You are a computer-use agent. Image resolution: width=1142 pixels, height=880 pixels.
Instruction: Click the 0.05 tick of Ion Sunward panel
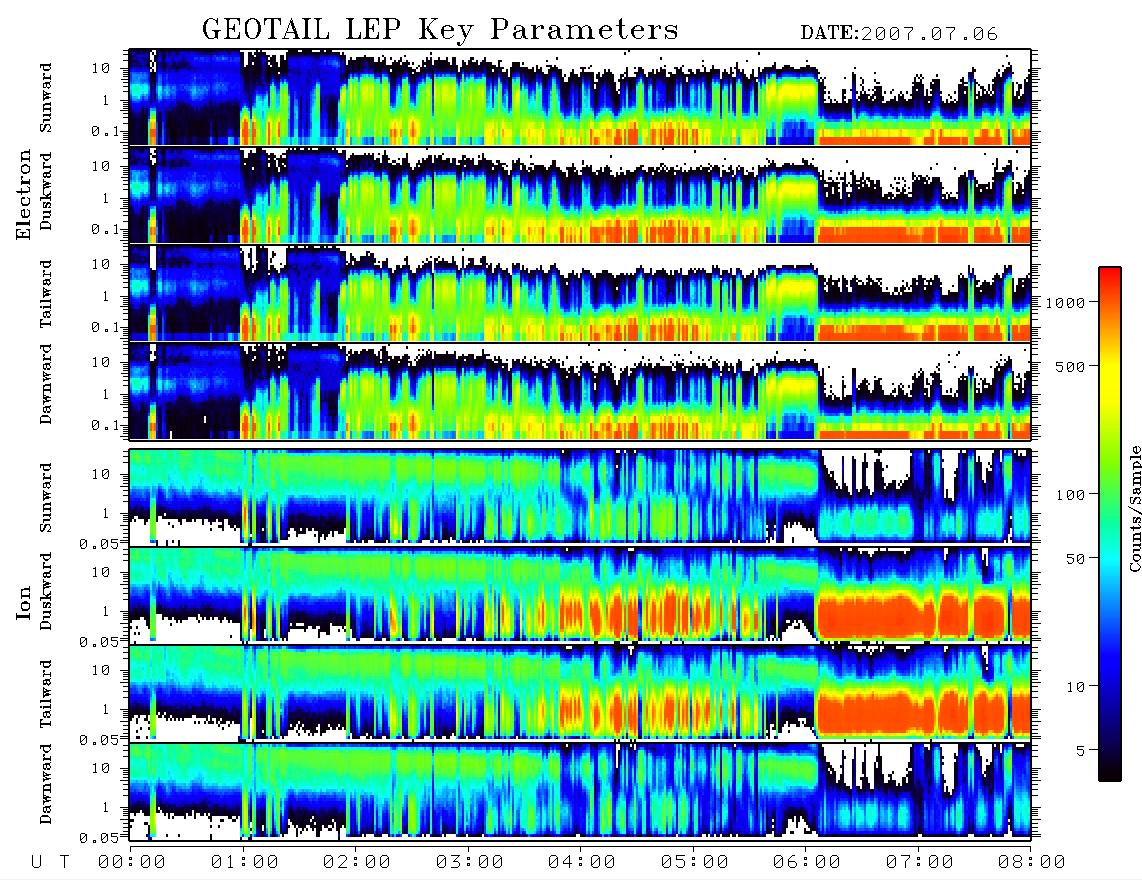click(x=99, y=544)
